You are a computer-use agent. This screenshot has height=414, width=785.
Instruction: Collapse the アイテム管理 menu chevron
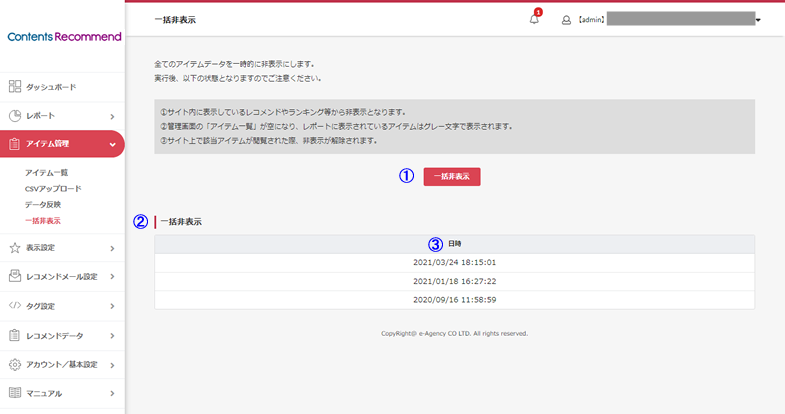click(112, 145)
